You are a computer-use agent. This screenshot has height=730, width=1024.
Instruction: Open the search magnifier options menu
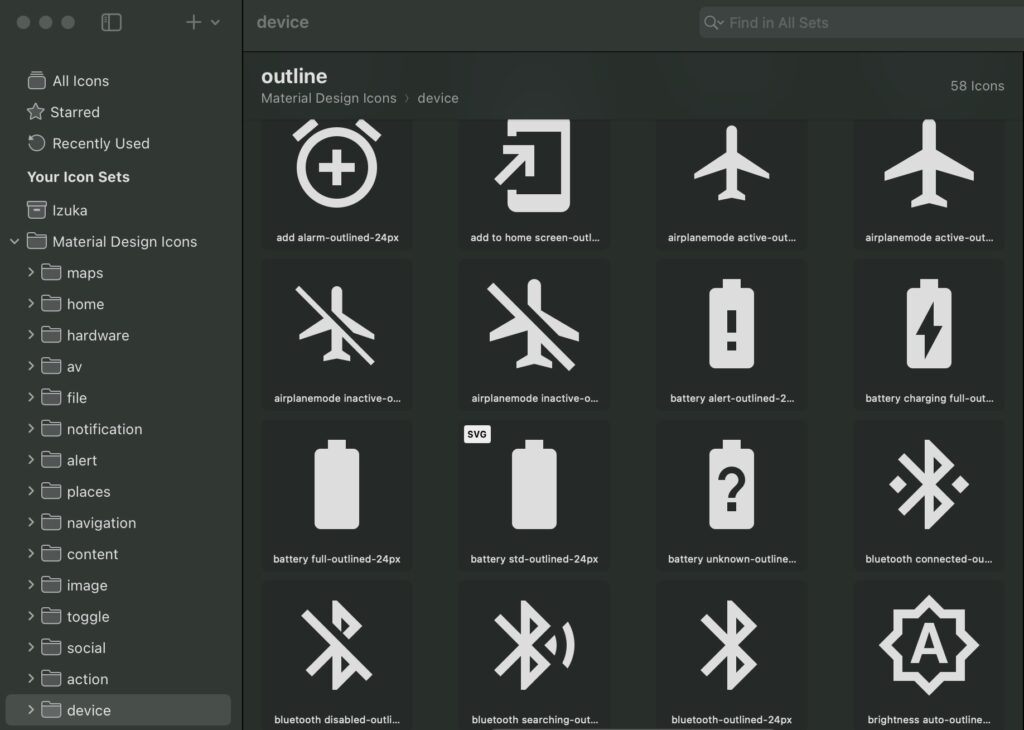pos(713,23)
